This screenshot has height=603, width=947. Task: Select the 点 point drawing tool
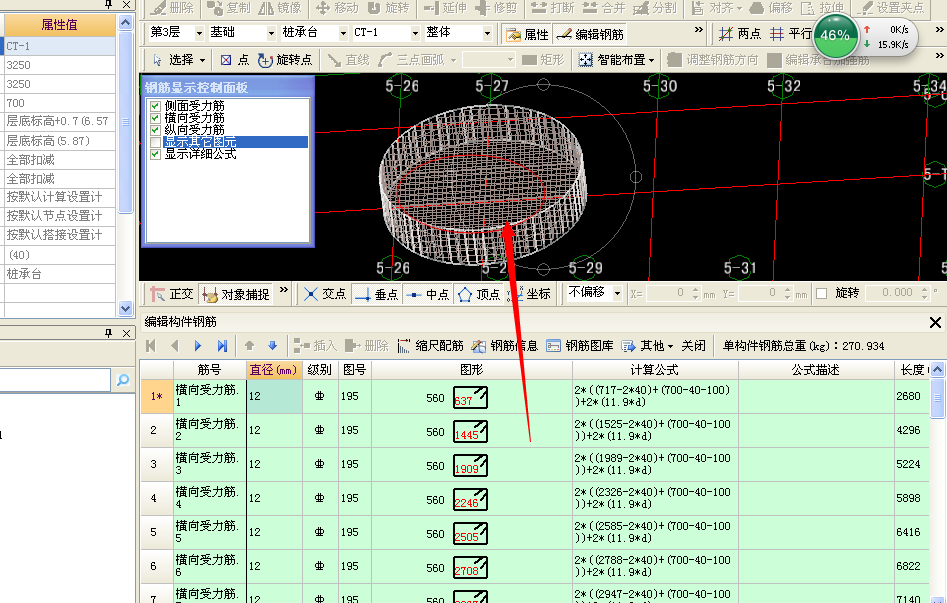234,60
